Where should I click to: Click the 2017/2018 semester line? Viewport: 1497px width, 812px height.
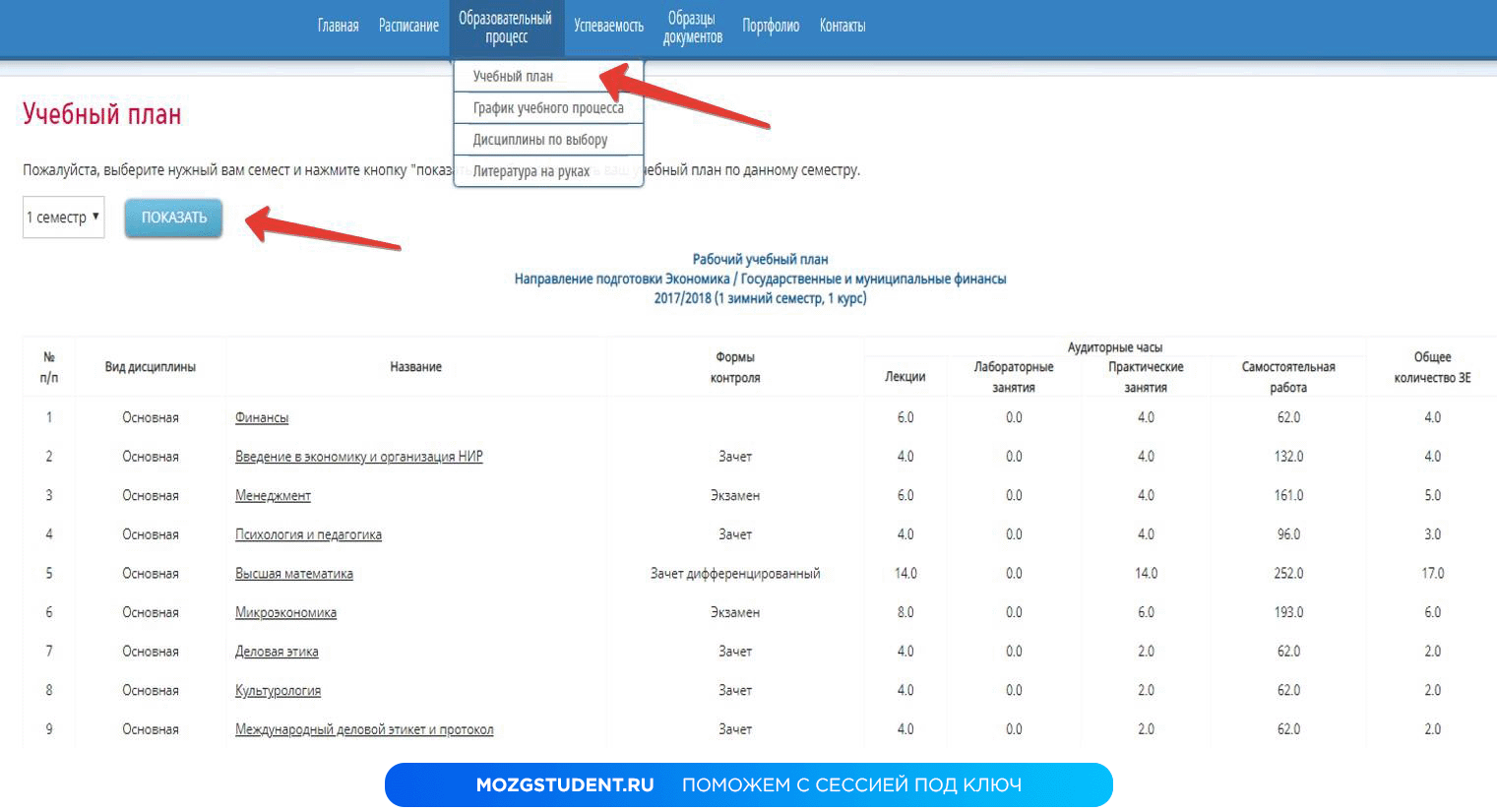coord(760,298)
